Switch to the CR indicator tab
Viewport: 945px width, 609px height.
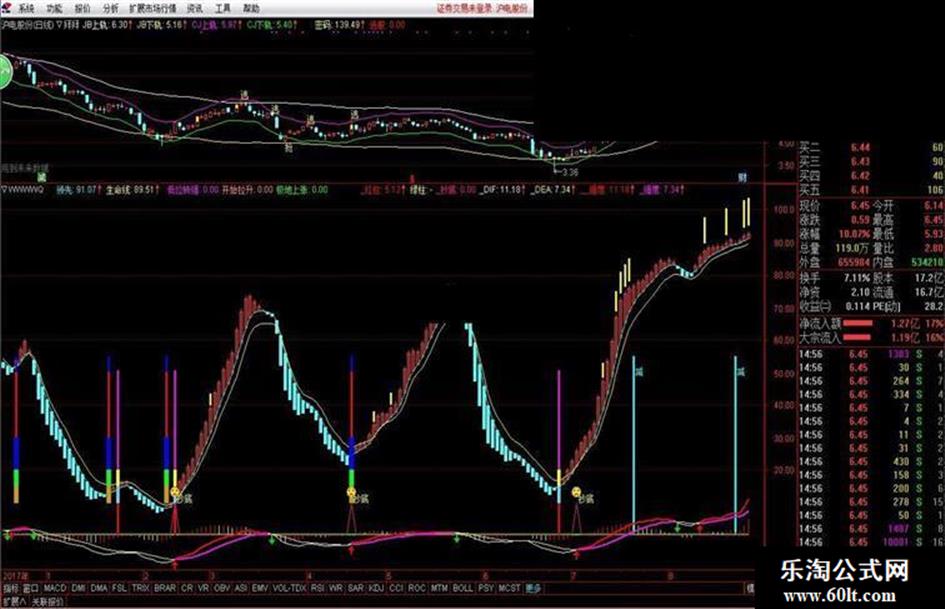click(187, 587)
